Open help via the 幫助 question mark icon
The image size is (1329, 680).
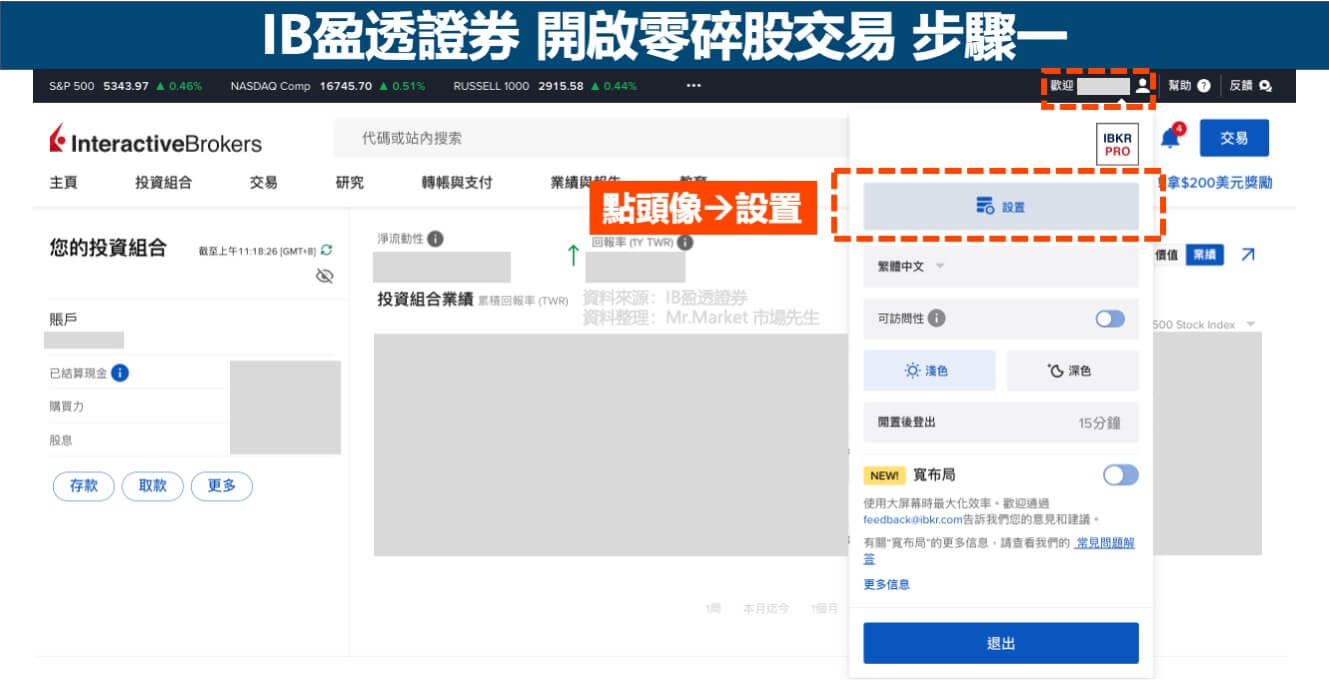tap(1204, 86)
